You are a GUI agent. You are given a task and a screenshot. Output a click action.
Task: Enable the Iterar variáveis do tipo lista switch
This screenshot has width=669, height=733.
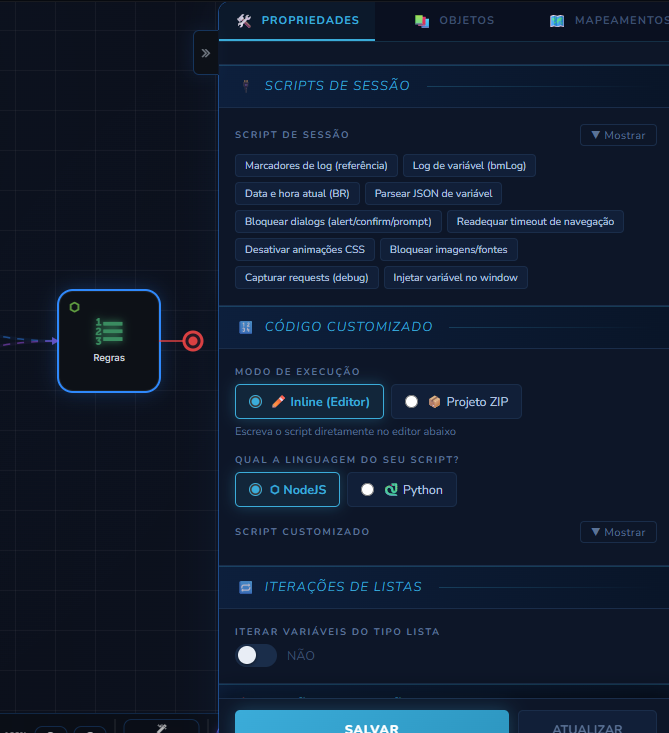point(256,655)
